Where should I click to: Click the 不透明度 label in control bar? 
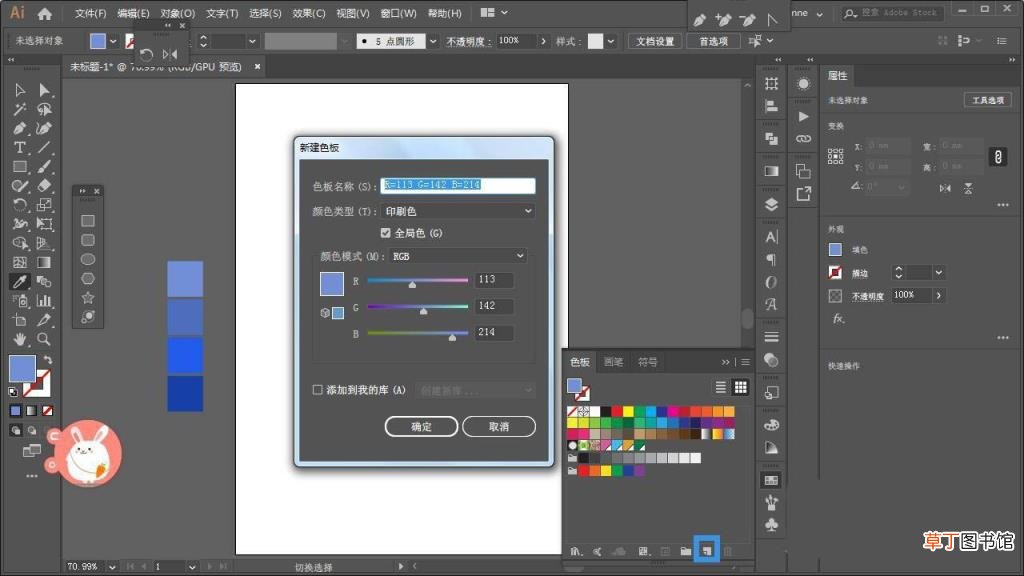coord(469,41)
